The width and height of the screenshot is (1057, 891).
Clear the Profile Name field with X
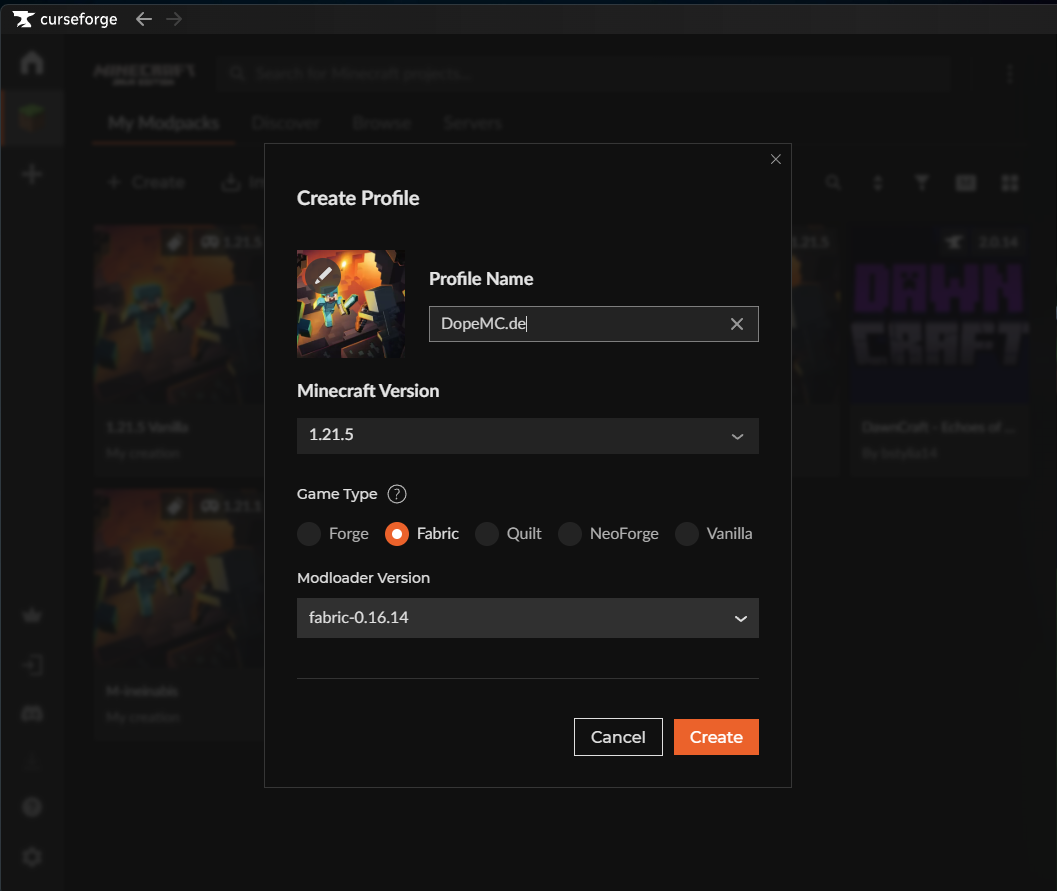point(737,324)
